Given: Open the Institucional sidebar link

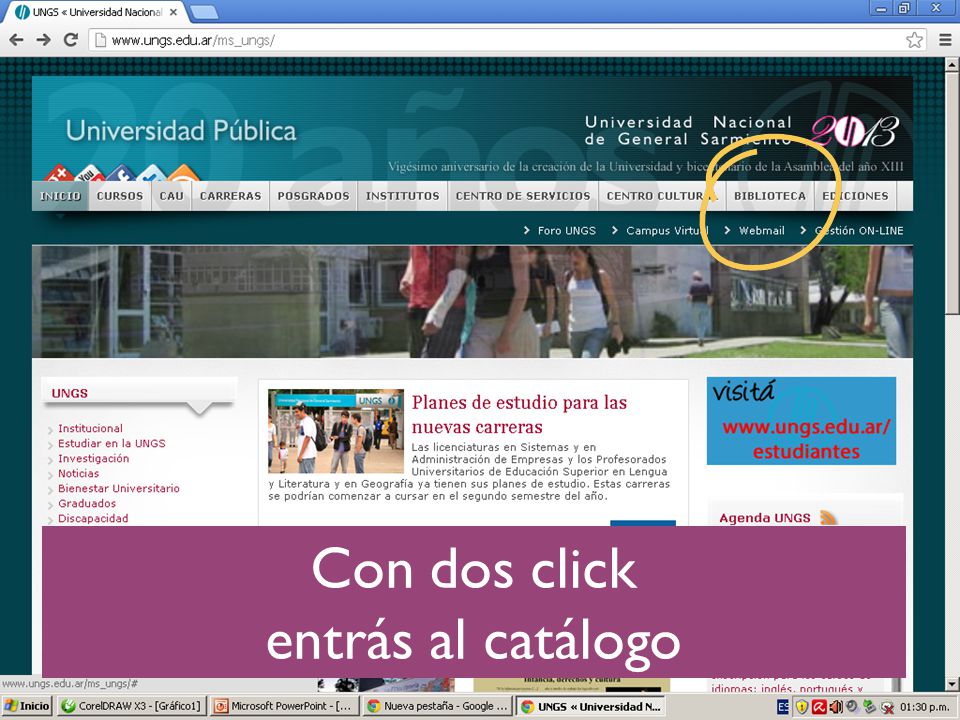Looking at the screenshot, I should (x=90, y=429).
